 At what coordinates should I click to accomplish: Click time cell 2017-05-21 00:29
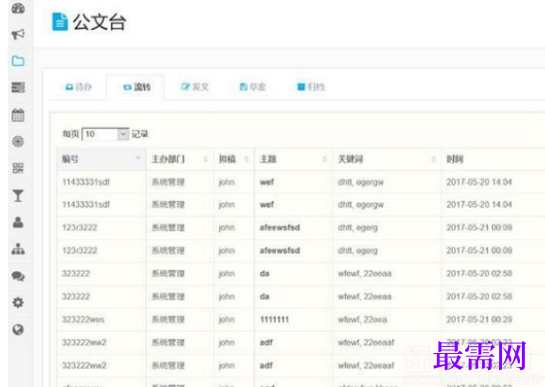point(479,320)
